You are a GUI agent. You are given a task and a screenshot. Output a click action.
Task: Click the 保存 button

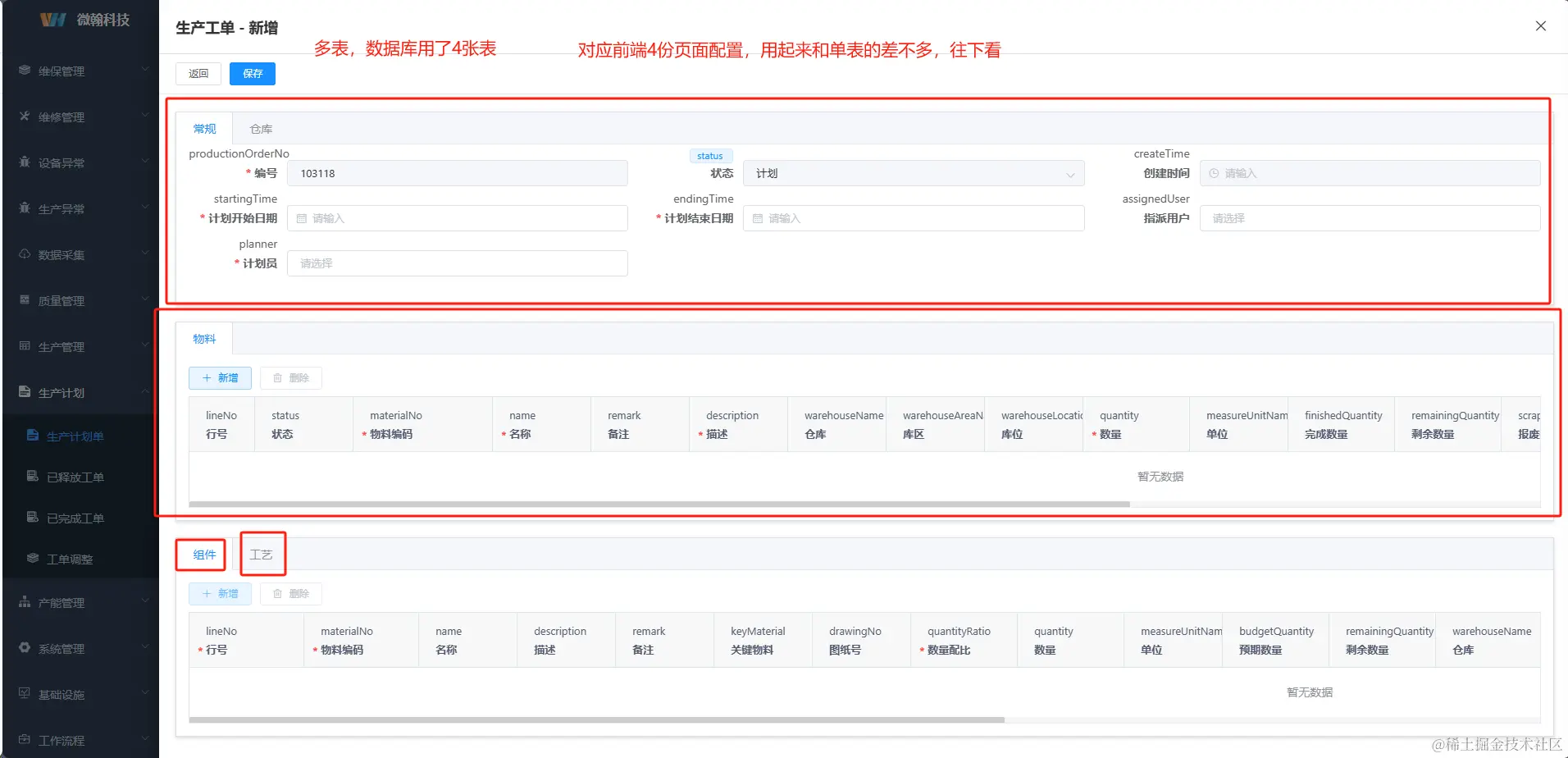click(253, 74)
